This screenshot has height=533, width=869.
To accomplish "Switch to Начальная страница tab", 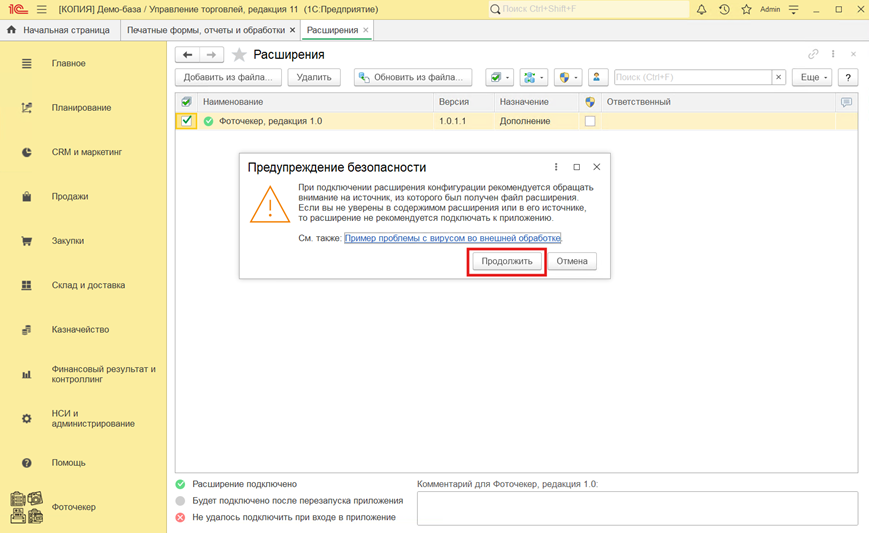I will pos(58,30).
